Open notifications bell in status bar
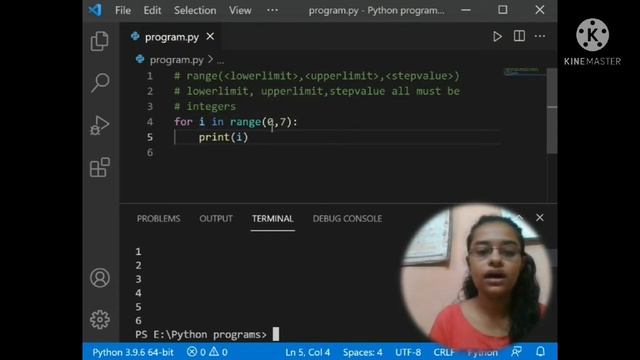Screen dimensions: 640x360 click(540, 351)
